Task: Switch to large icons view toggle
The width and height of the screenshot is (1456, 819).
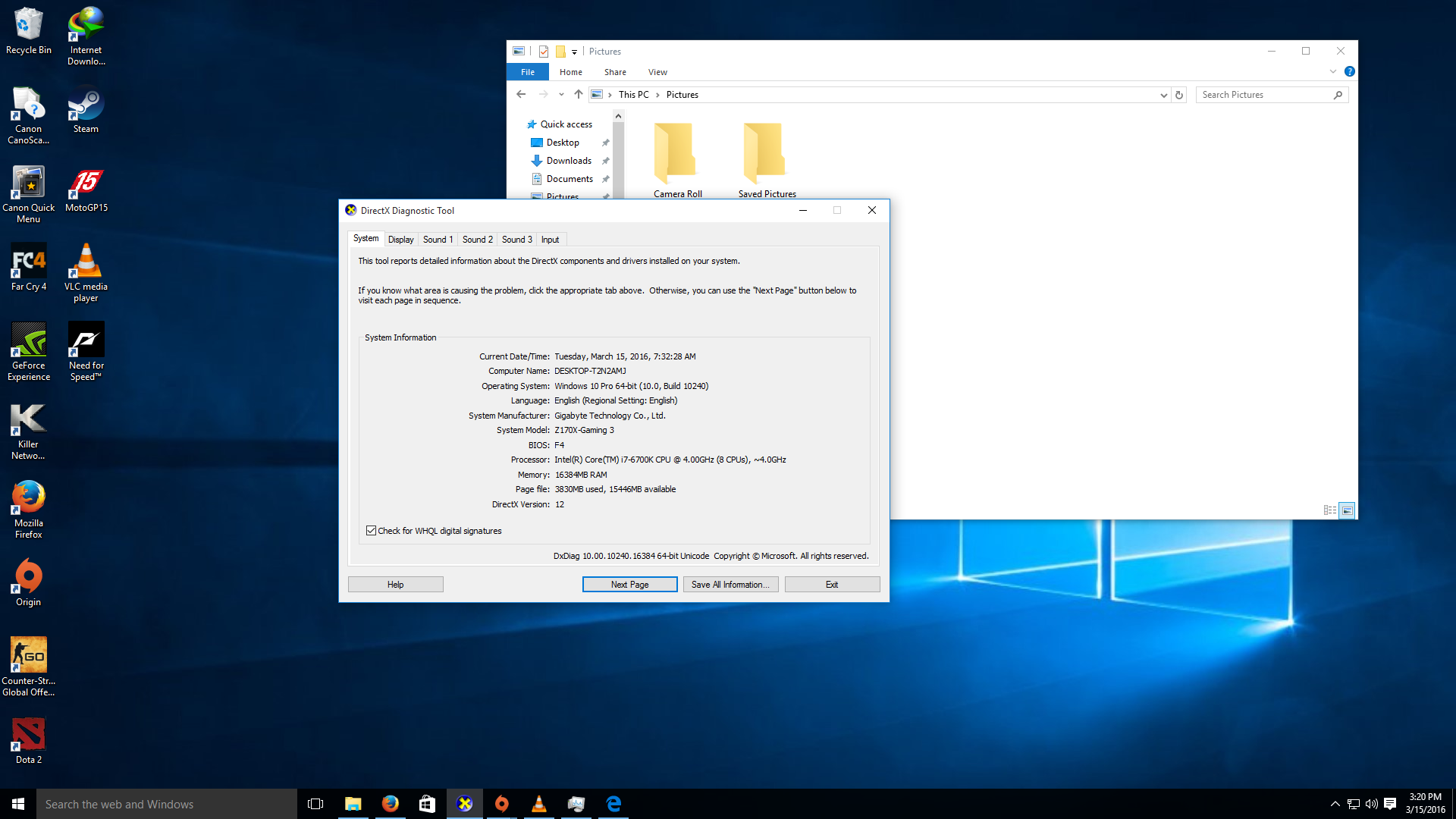Action: 1347,510
